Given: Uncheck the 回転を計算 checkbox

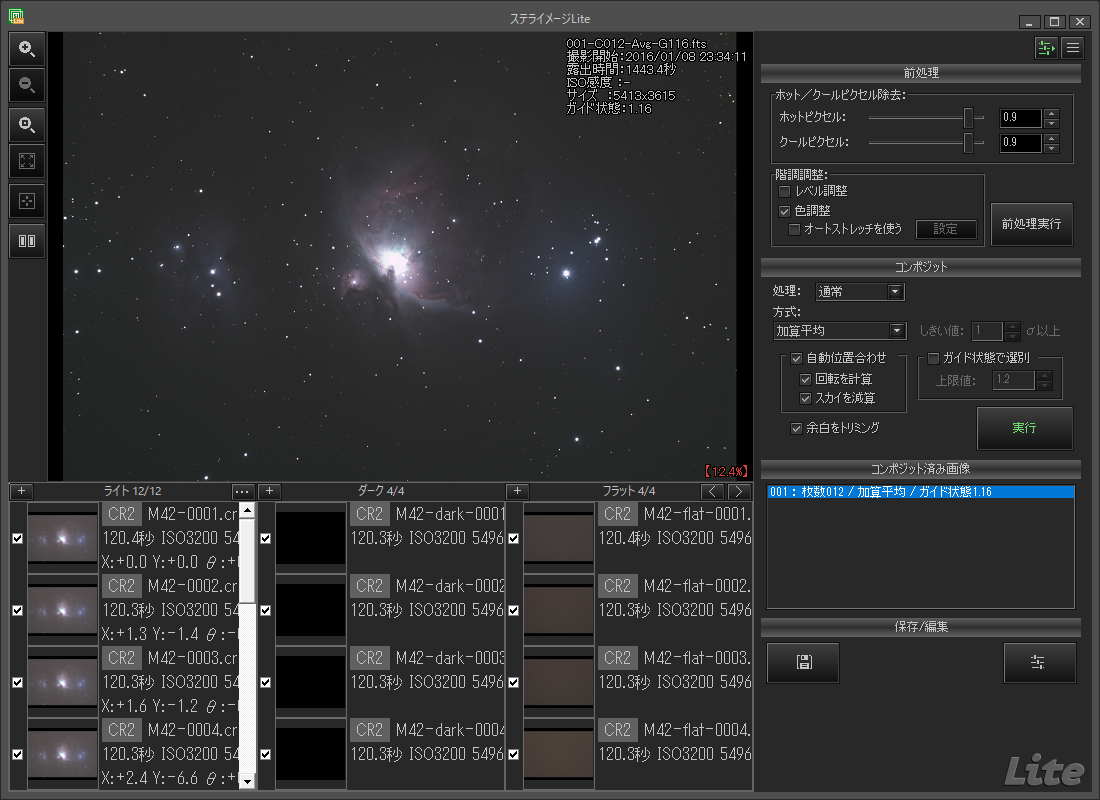Looking at the screenshot, I should [806, 380].
